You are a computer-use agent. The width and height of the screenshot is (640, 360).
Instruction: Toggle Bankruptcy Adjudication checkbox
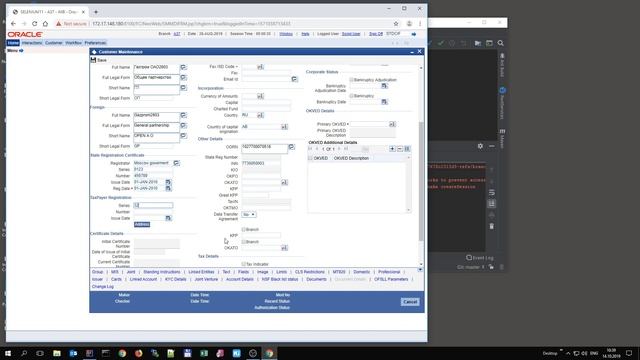pyautogui.click(x=351, y=80)
